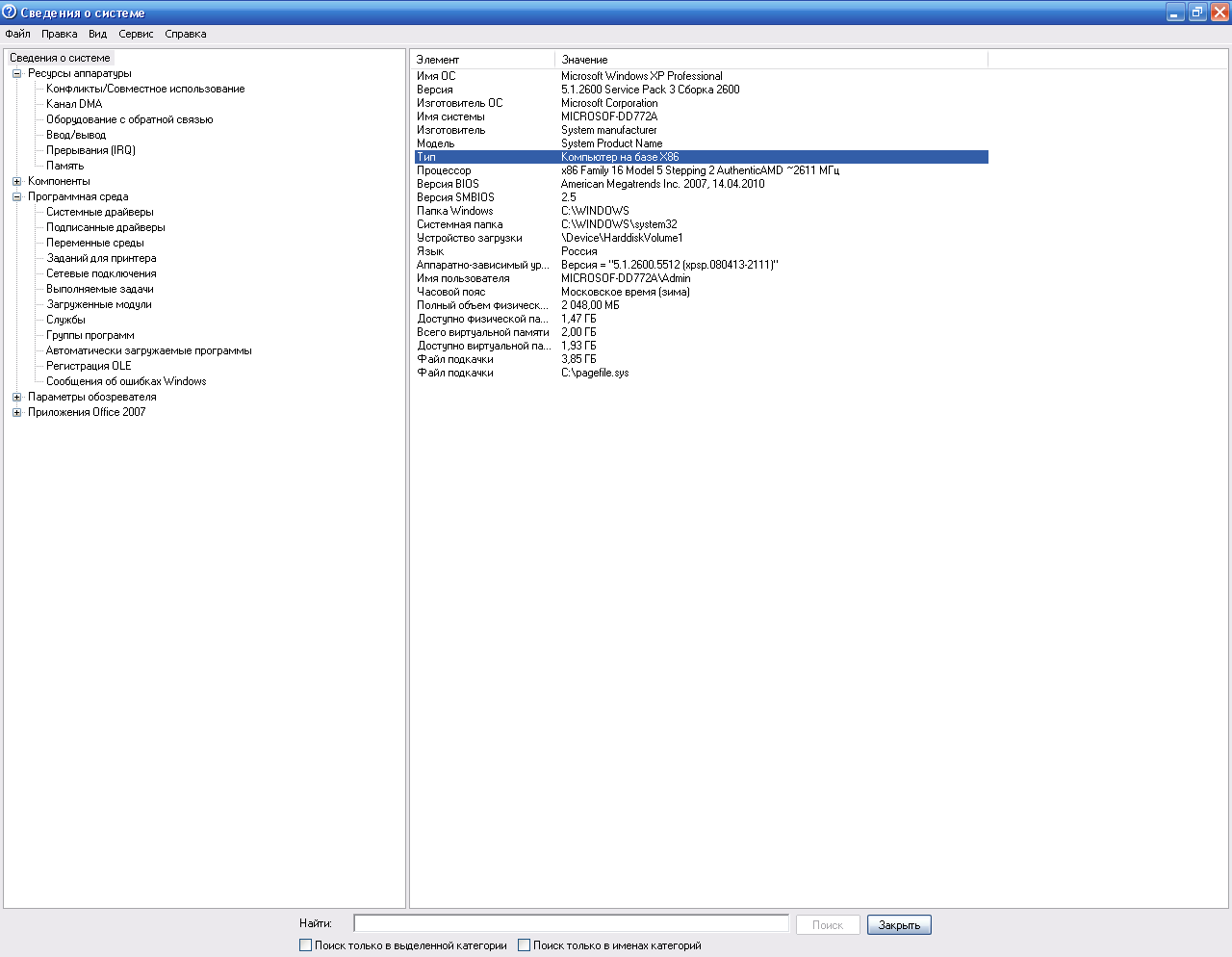Viewport: 1232px width, 957px height.
Task: Click the Элемент column header
Action: pyautogui.click(x=482, y=60)
